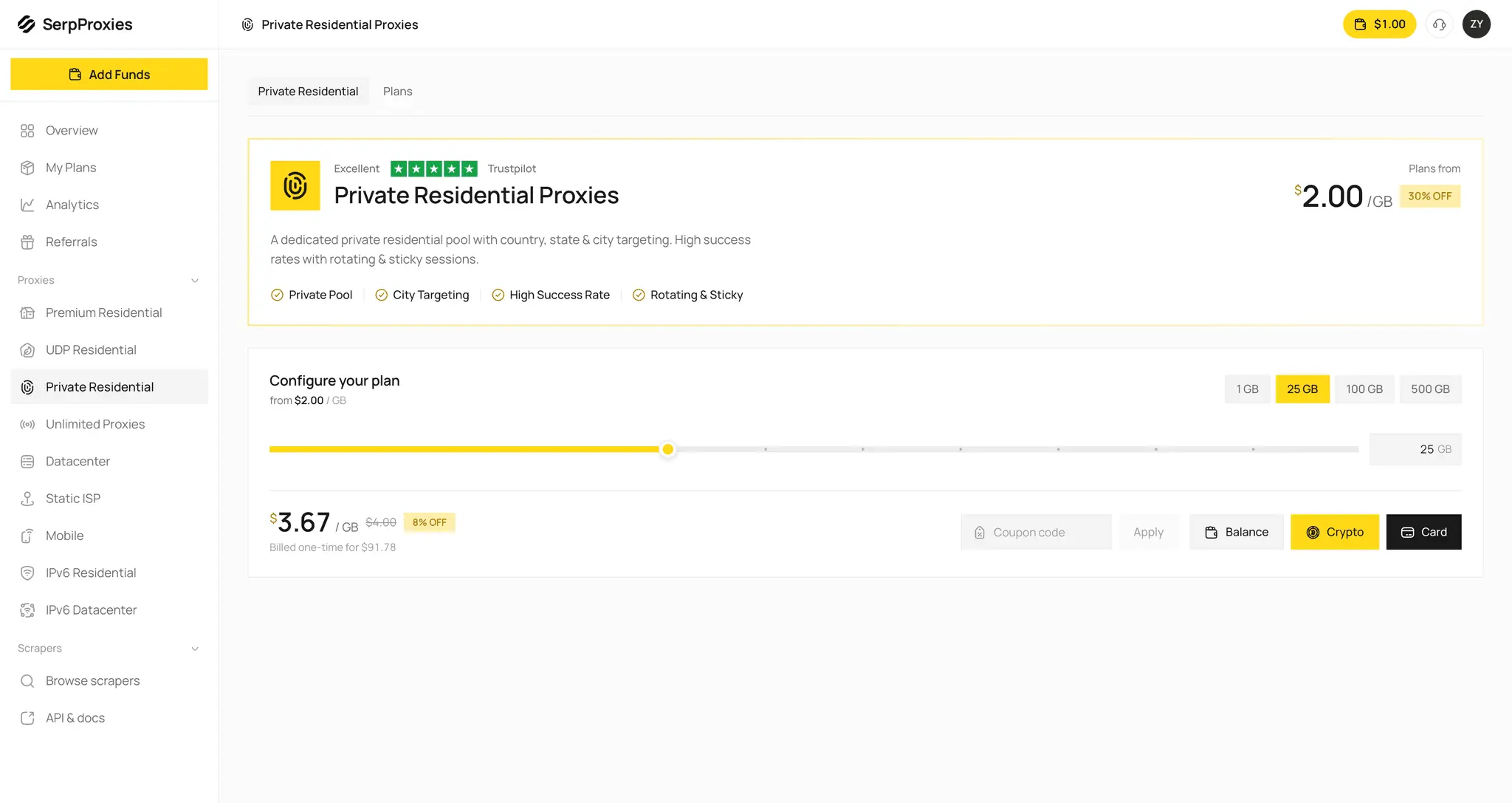Image resolution: width=1512 pixels, height=803 pixels.
Task: Go to Analytics page
Action: (109, 205)
